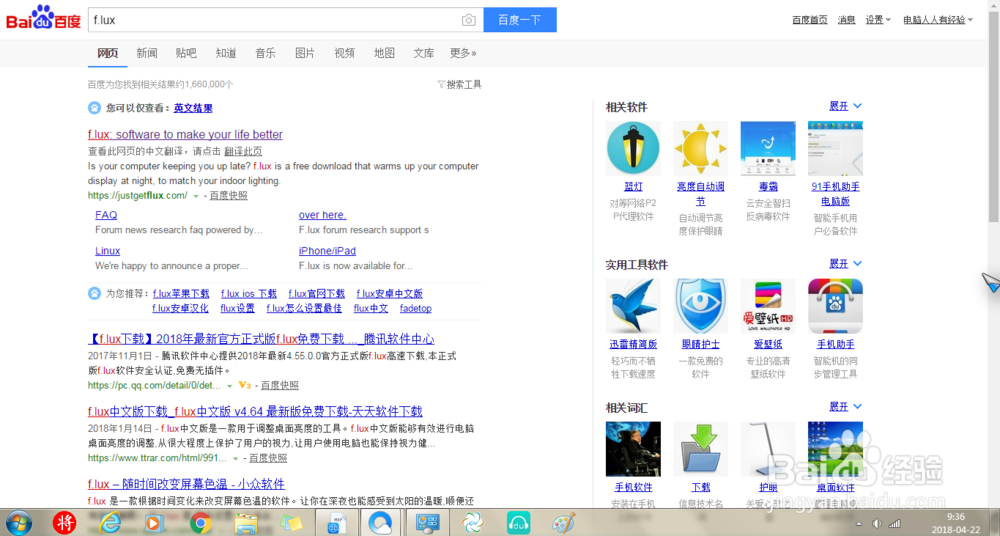Open File Explorer folder on taskbar
The height and width of the screenshot is (536, 1000).
tap(246, 523)
